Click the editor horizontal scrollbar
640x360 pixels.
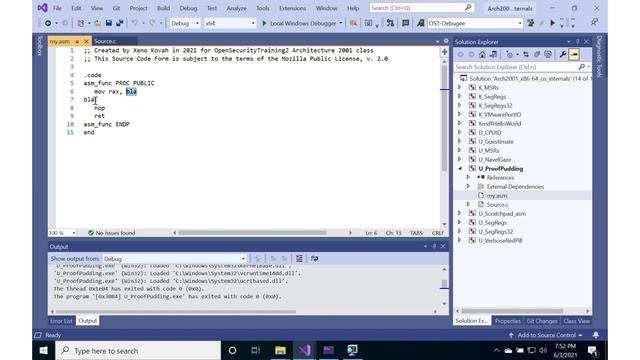[252, 233]
